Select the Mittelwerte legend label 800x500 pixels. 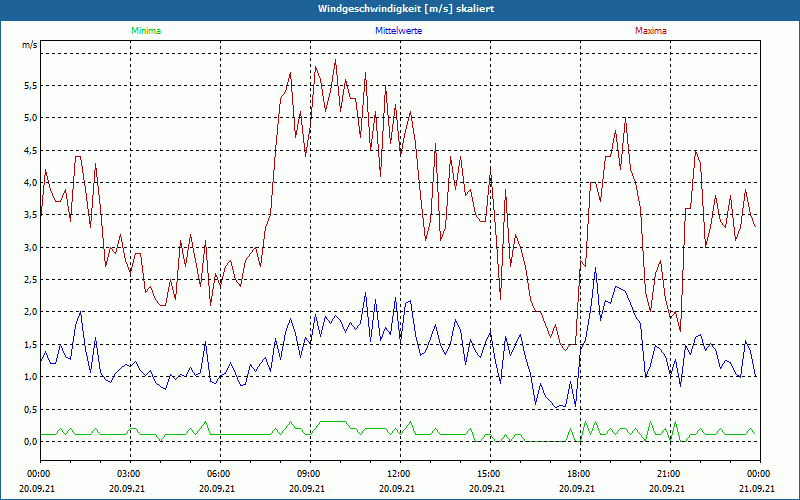(x=398, y=31)
